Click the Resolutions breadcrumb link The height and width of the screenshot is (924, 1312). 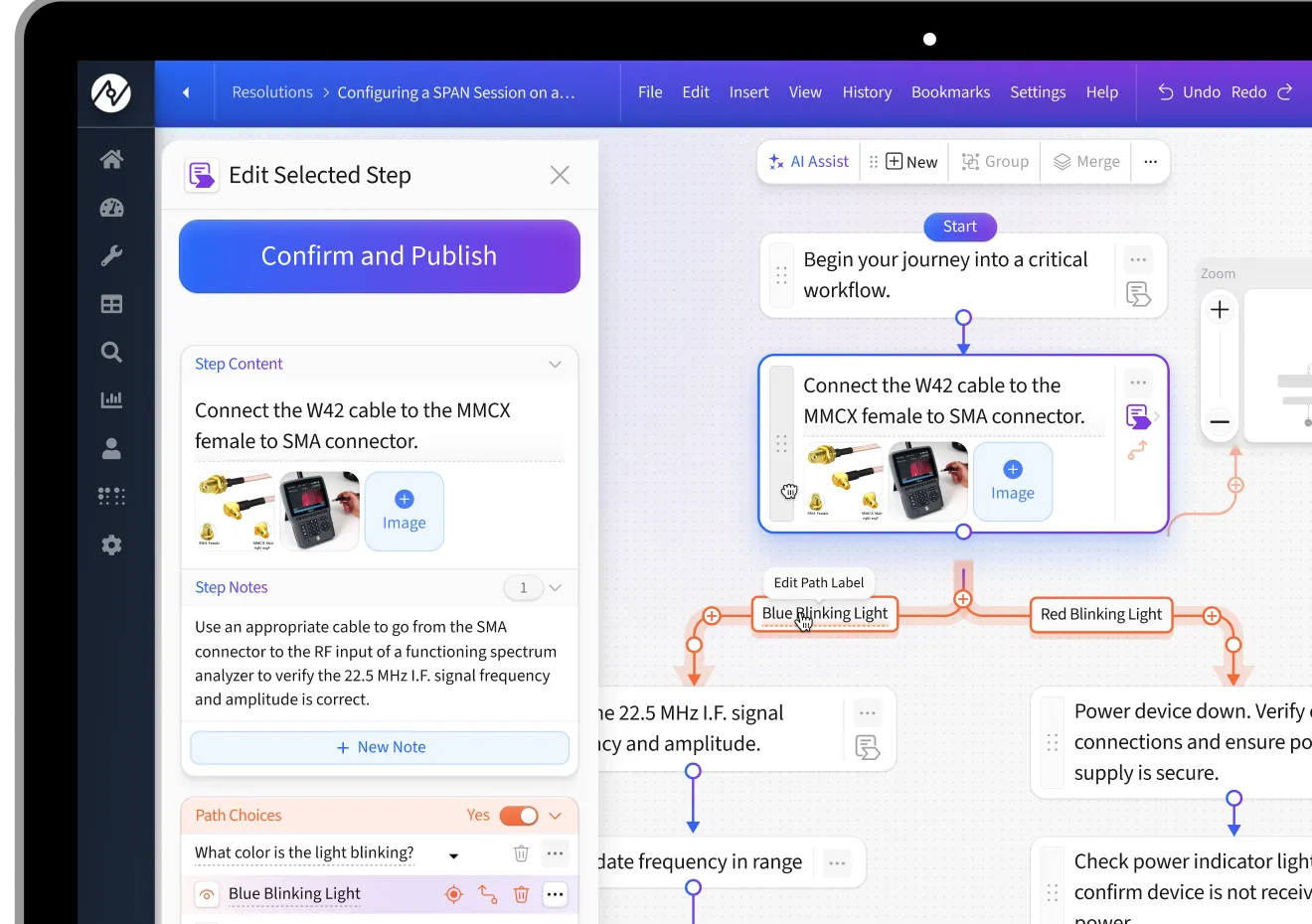[x=272, y=92]
